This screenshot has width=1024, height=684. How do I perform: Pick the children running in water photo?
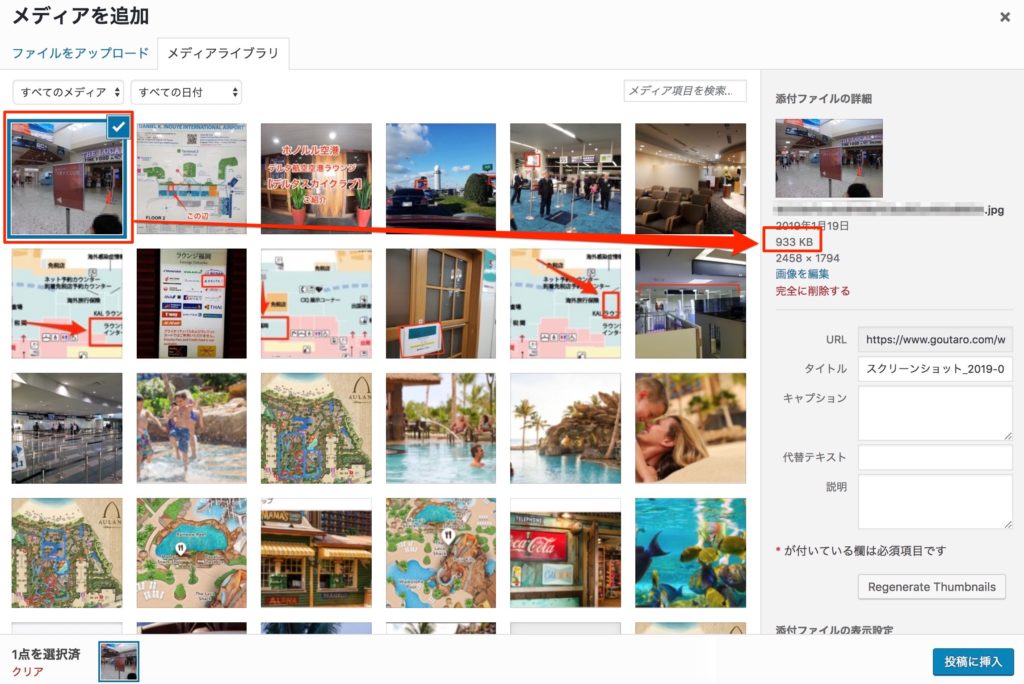coord(191,428)
